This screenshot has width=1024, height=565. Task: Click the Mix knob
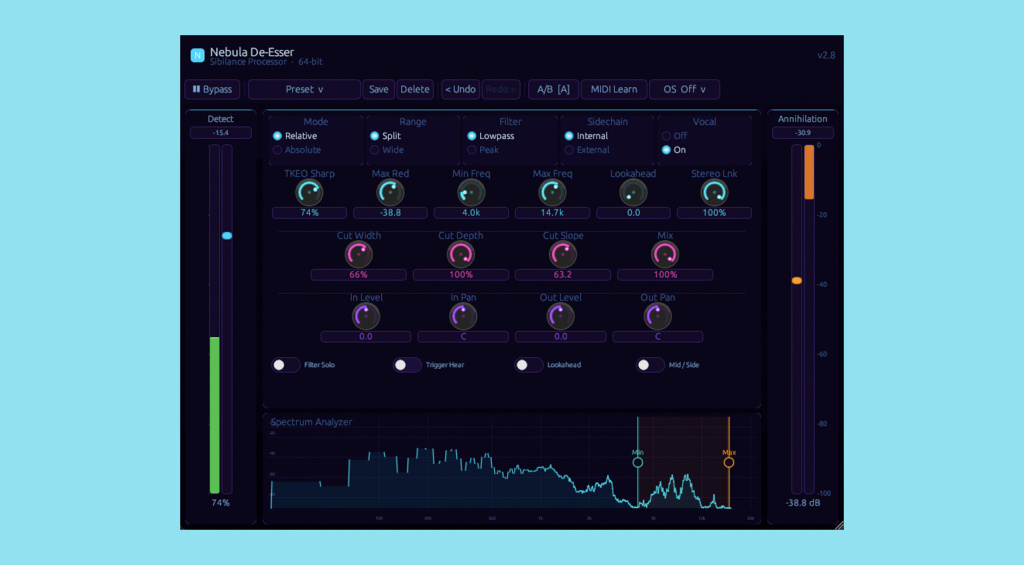665,255
